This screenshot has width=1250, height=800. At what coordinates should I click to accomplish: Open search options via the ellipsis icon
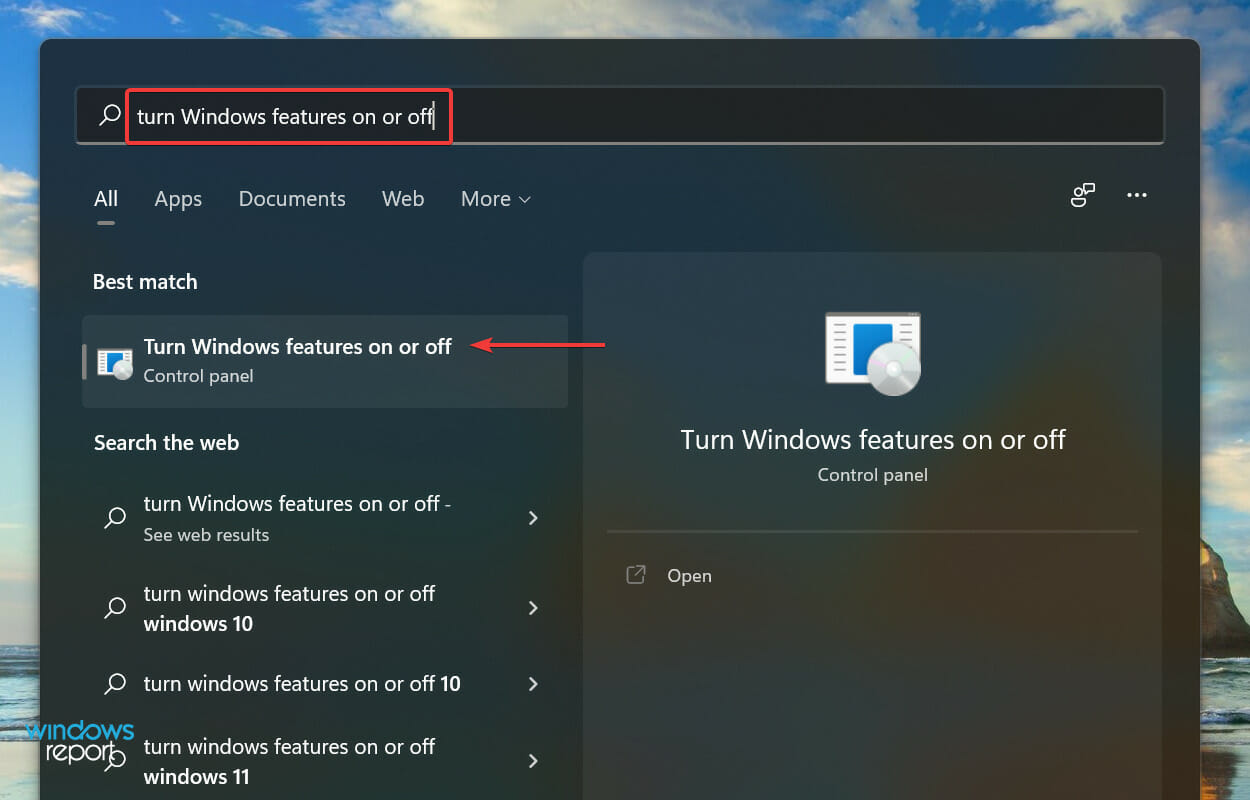[1136, 196]
